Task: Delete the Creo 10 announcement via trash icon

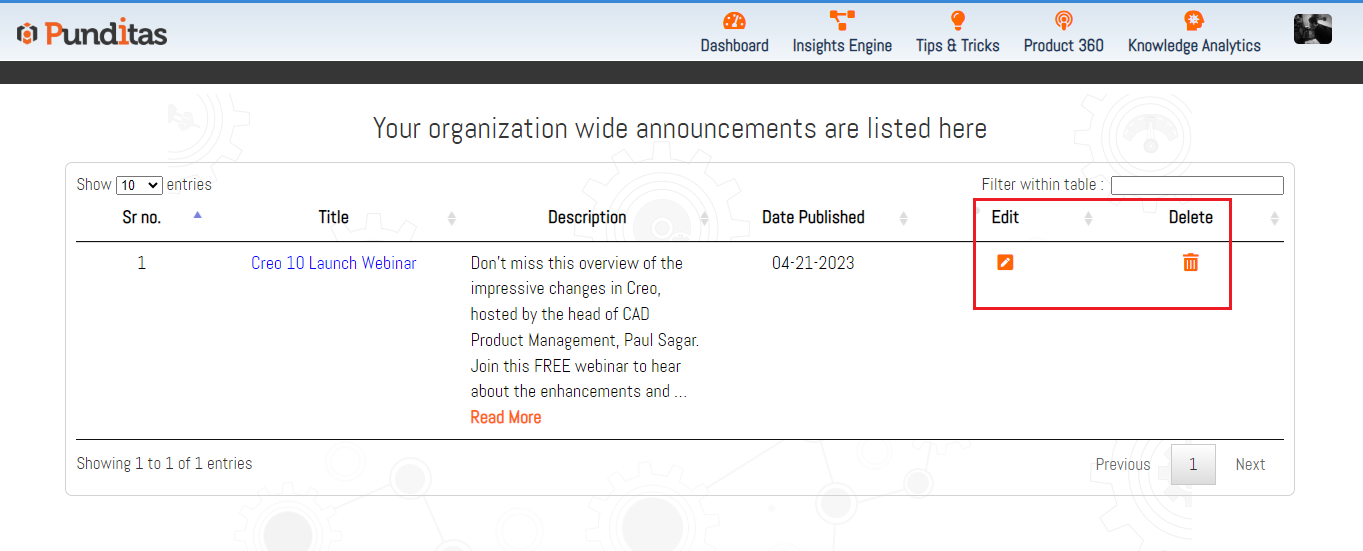Action: [1190, 262]
